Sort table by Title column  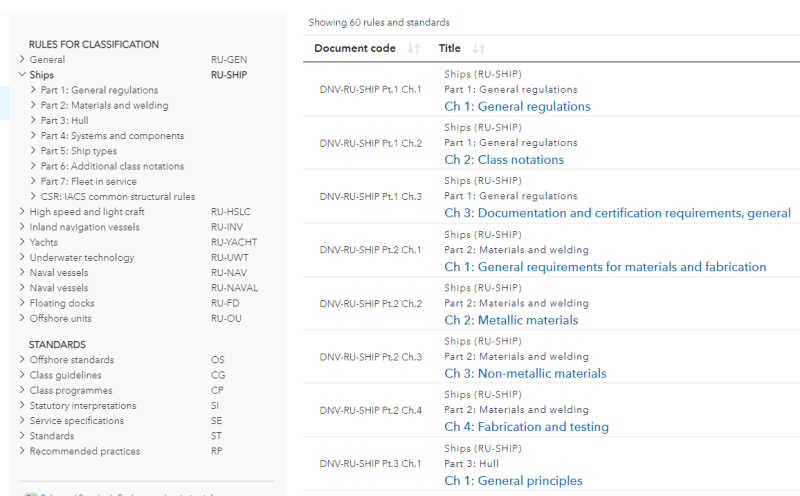pyautogui.click(x=479, y=48)
